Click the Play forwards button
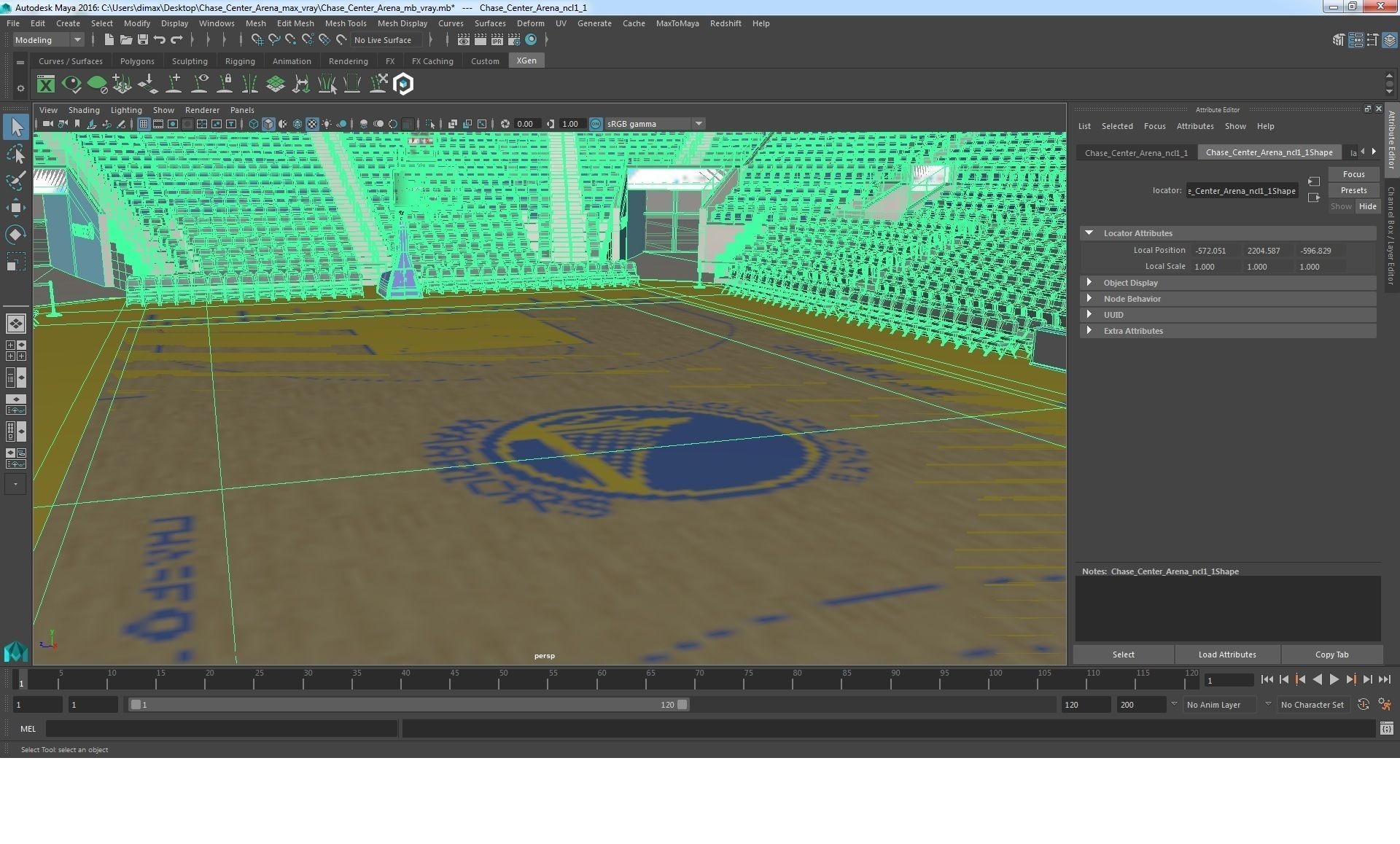 (x=1334, y=679)
